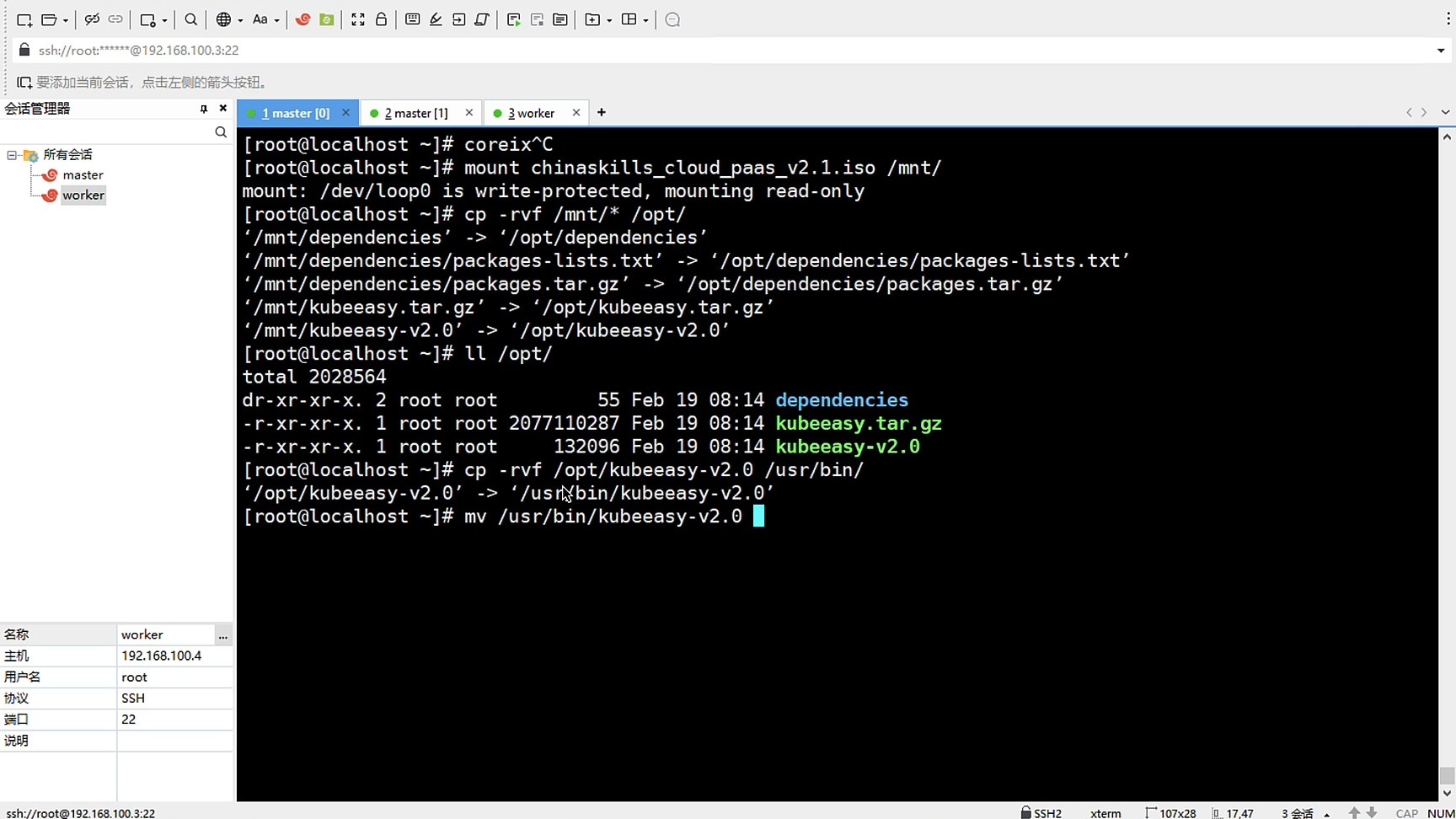Click the log text lines icon
The image size is (1456, 819).
(560, 19)
